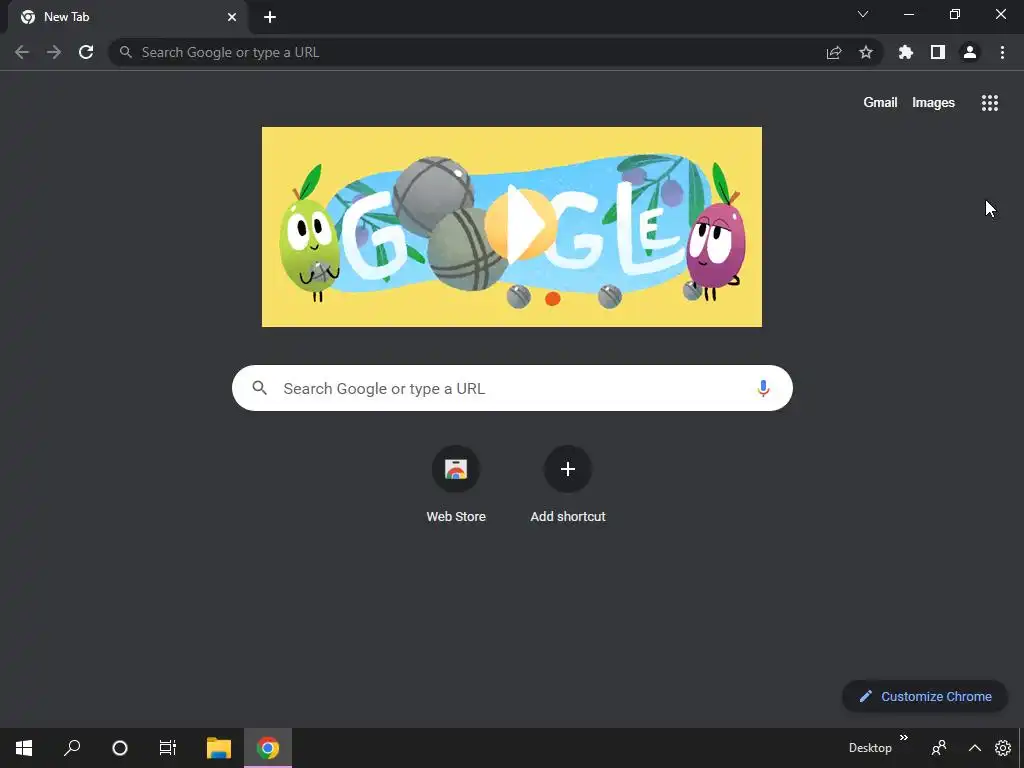
Task: Go forward using the forward arrow
Action: 54,52
